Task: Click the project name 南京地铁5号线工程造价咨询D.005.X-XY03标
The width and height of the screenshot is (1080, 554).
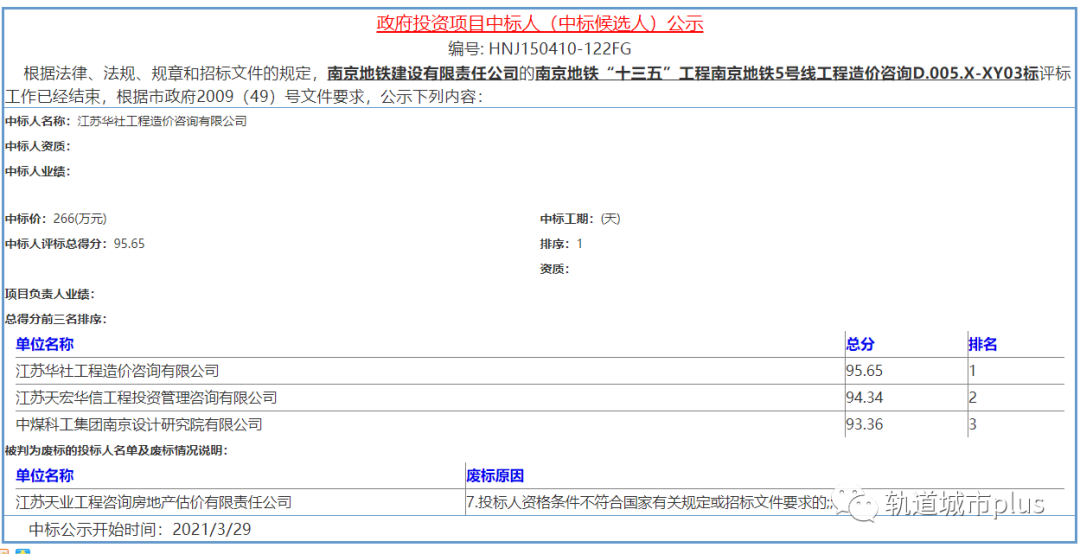Action: 873,73
